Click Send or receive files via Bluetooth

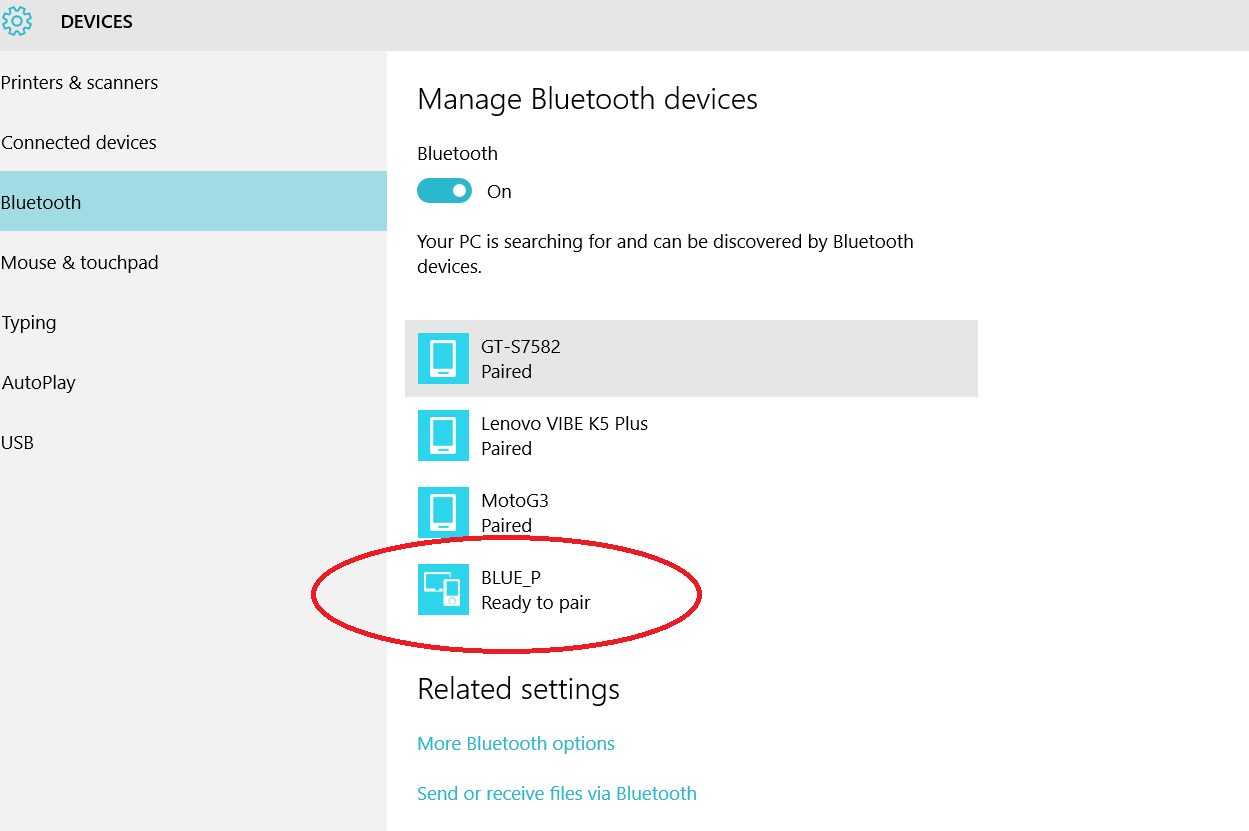pyautogui.click(x=557, y=794)
